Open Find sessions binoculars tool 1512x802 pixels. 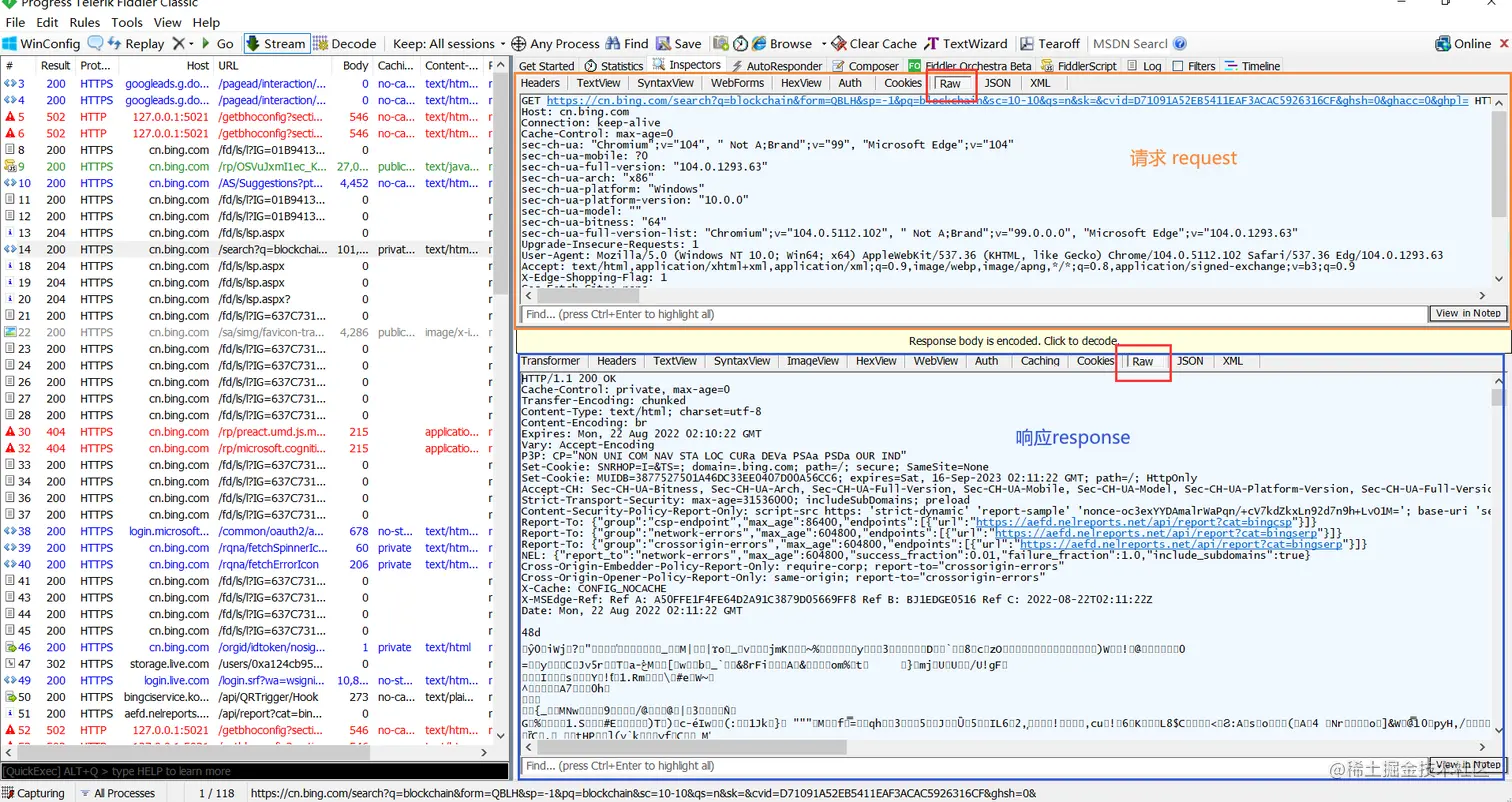pyautogui.click(x=627, y=44)
